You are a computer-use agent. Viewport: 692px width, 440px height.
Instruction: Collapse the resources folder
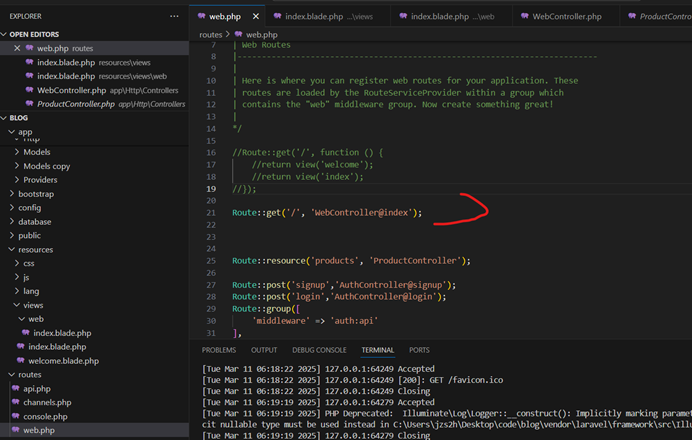pyautogui.click(x=12, y=249)
